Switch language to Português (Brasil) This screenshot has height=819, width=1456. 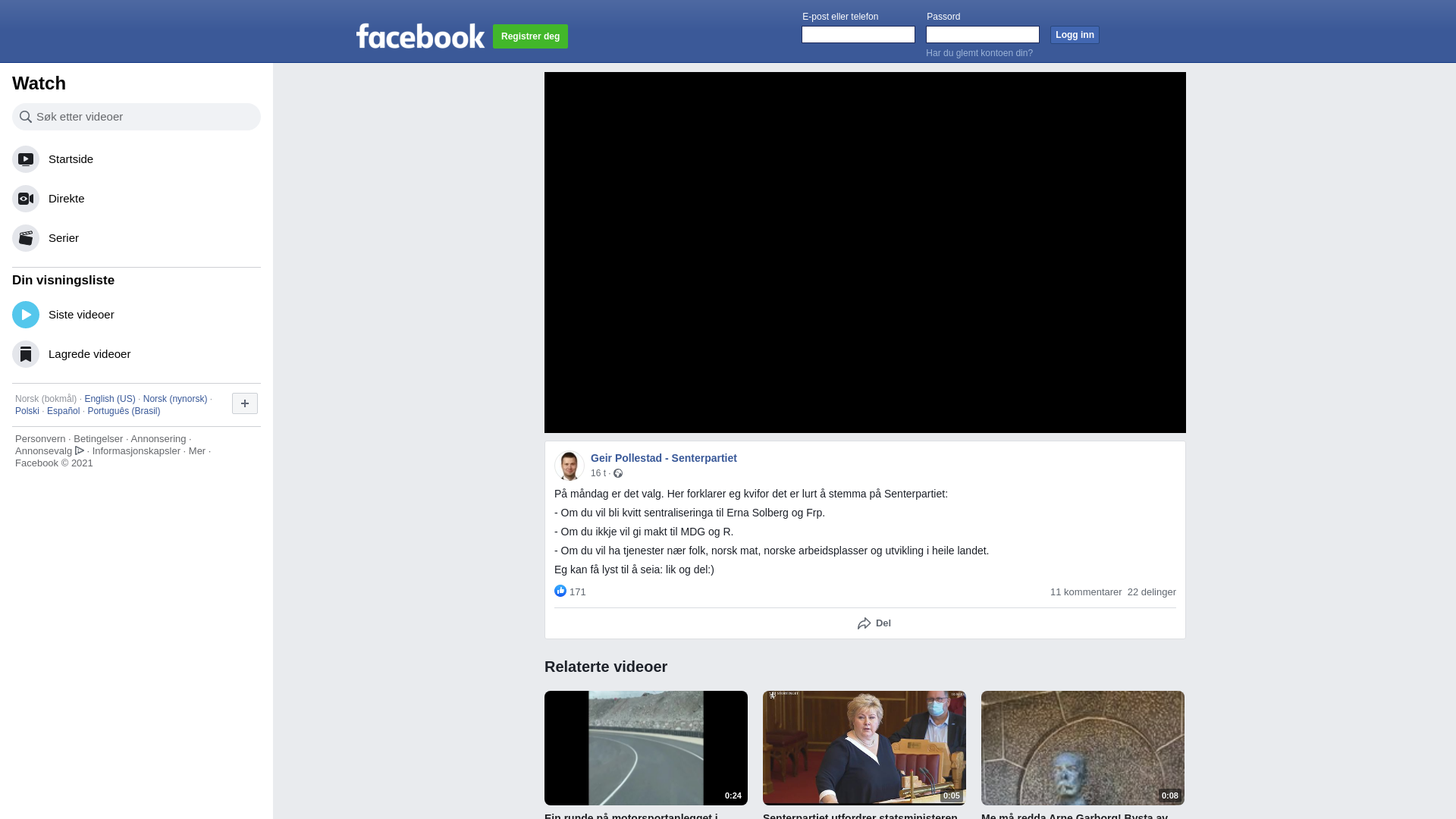pos(124,411)
